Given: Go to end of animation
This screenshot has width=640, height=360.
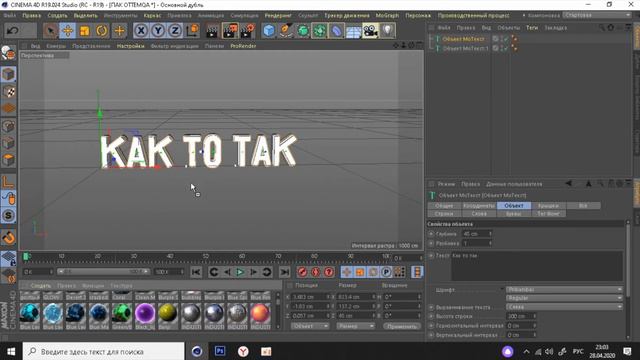Looking at the screenshot, I should (284, 272).
